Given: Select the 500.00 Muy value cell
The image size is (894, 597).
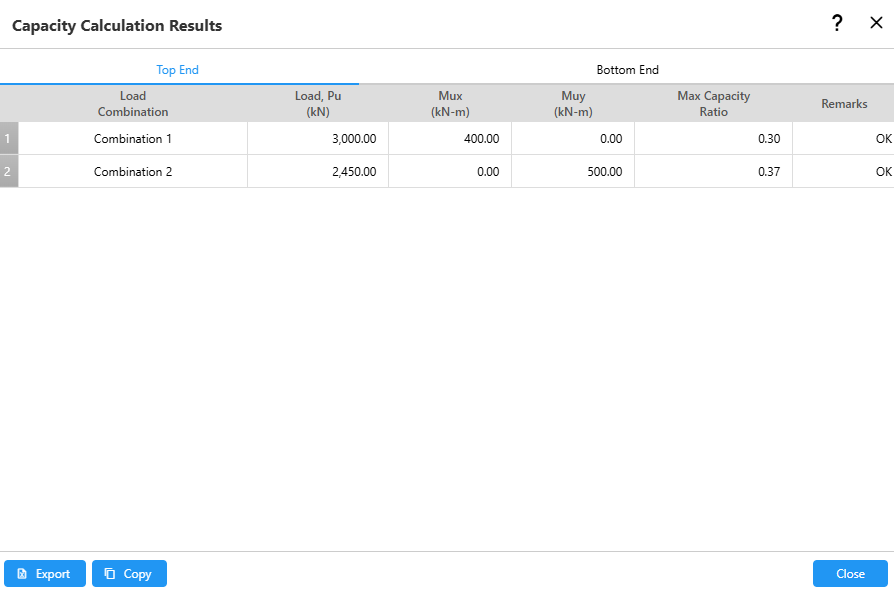Looking at the screenshot, I should tap(573, 172).
